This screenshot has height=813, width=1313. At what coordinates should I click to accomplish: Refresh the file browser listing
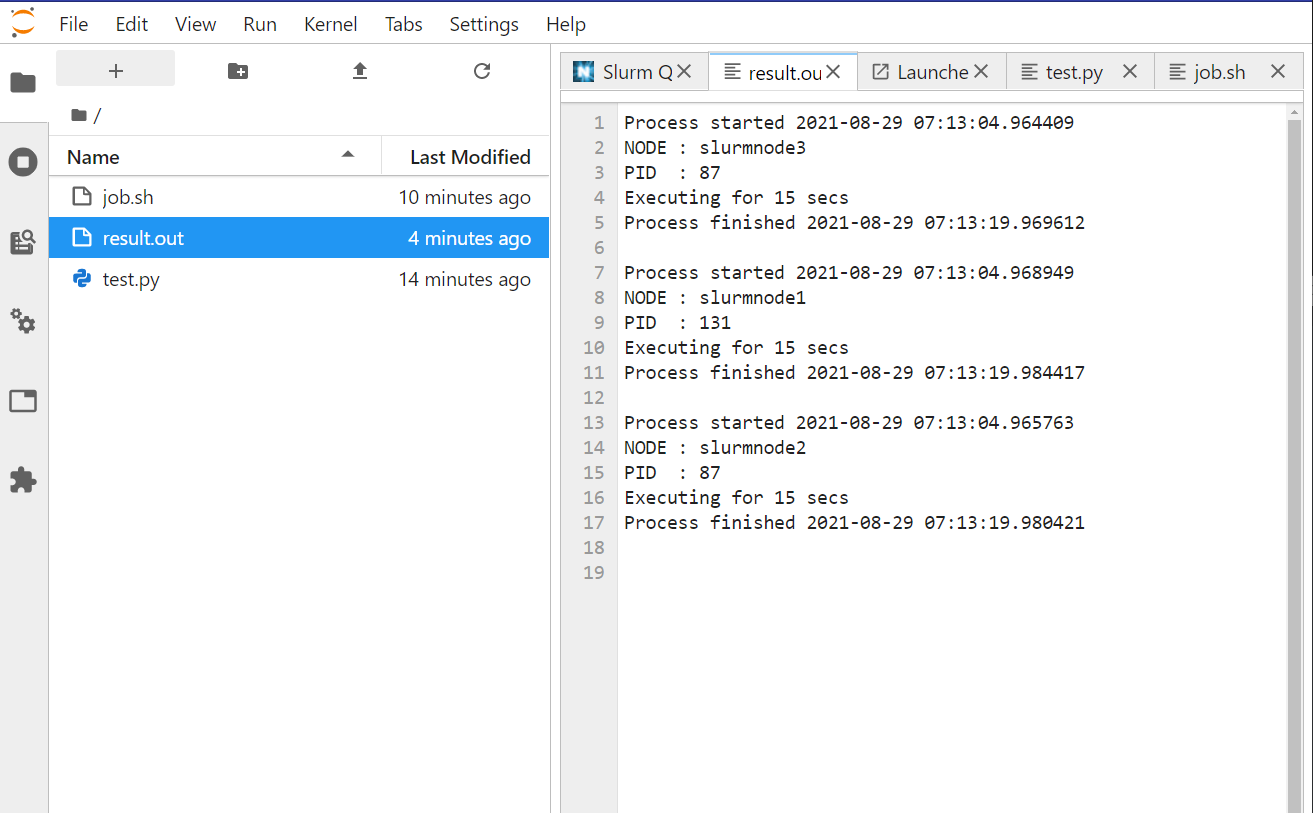click(481, 71)
